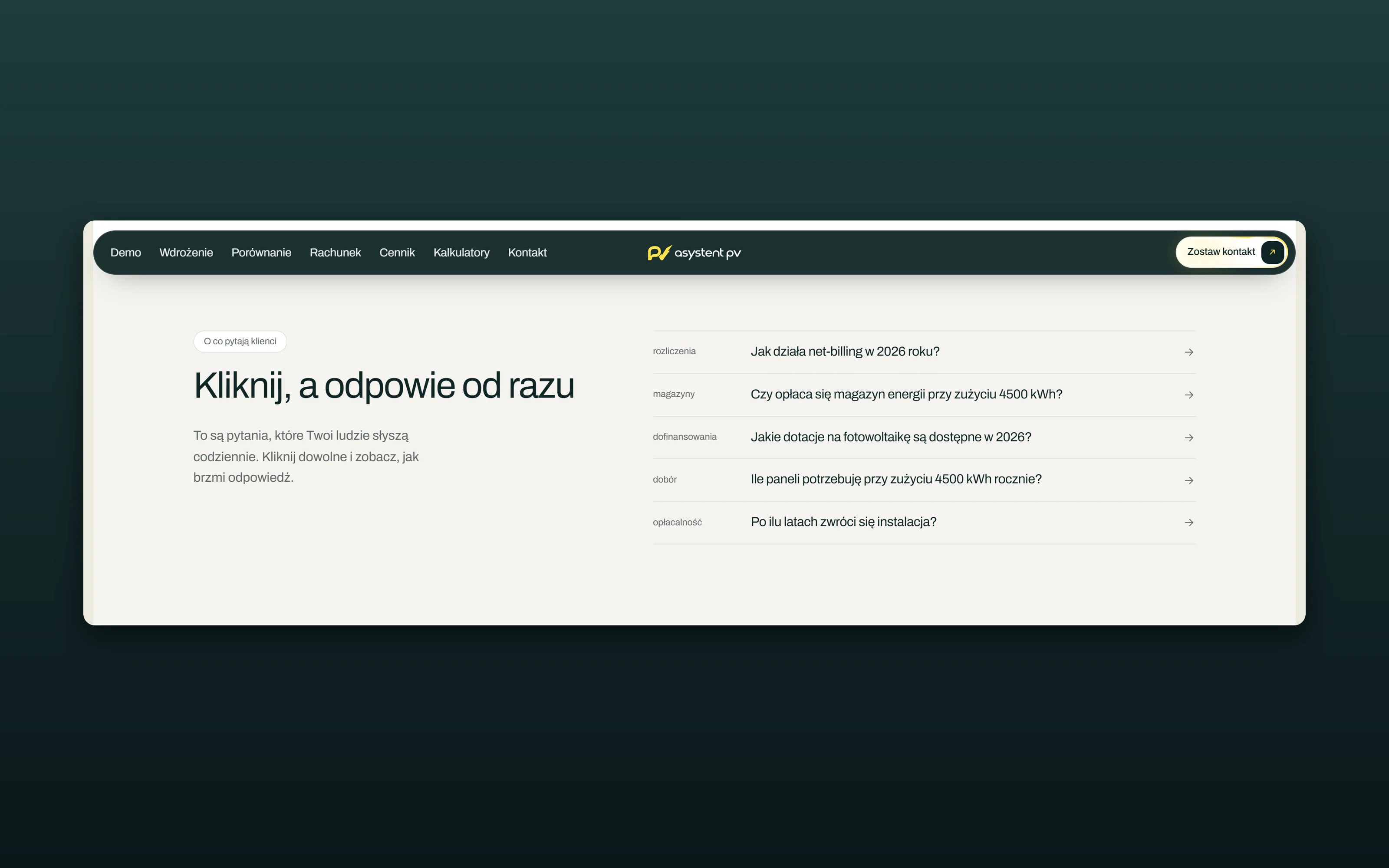
Task: Open question Po ilu latach zwróci się instalacja?
Action: [x=924, y=523]
